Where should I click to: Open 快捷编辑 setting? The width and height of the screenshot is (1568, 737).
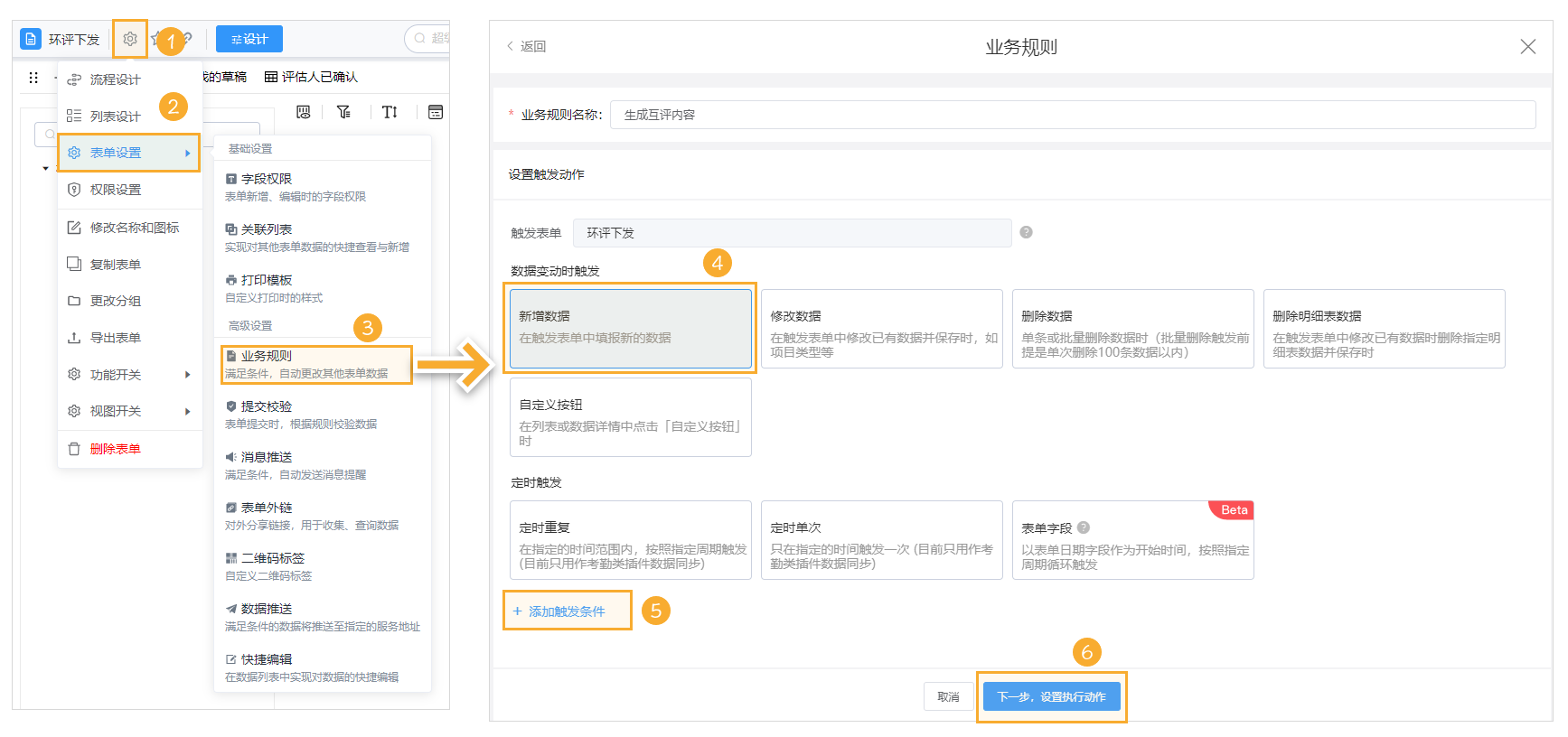(x=322, y=667)
